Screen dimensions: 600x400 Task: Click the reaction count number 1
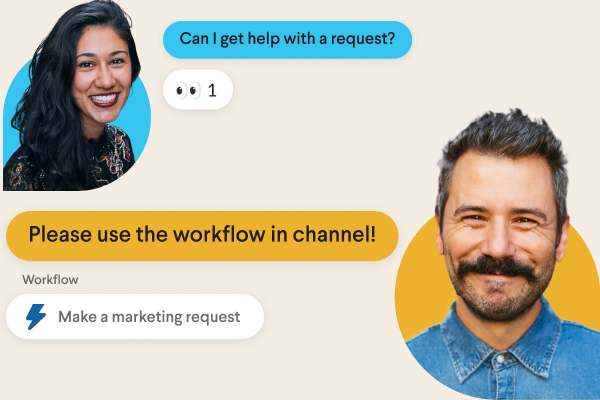212,91
